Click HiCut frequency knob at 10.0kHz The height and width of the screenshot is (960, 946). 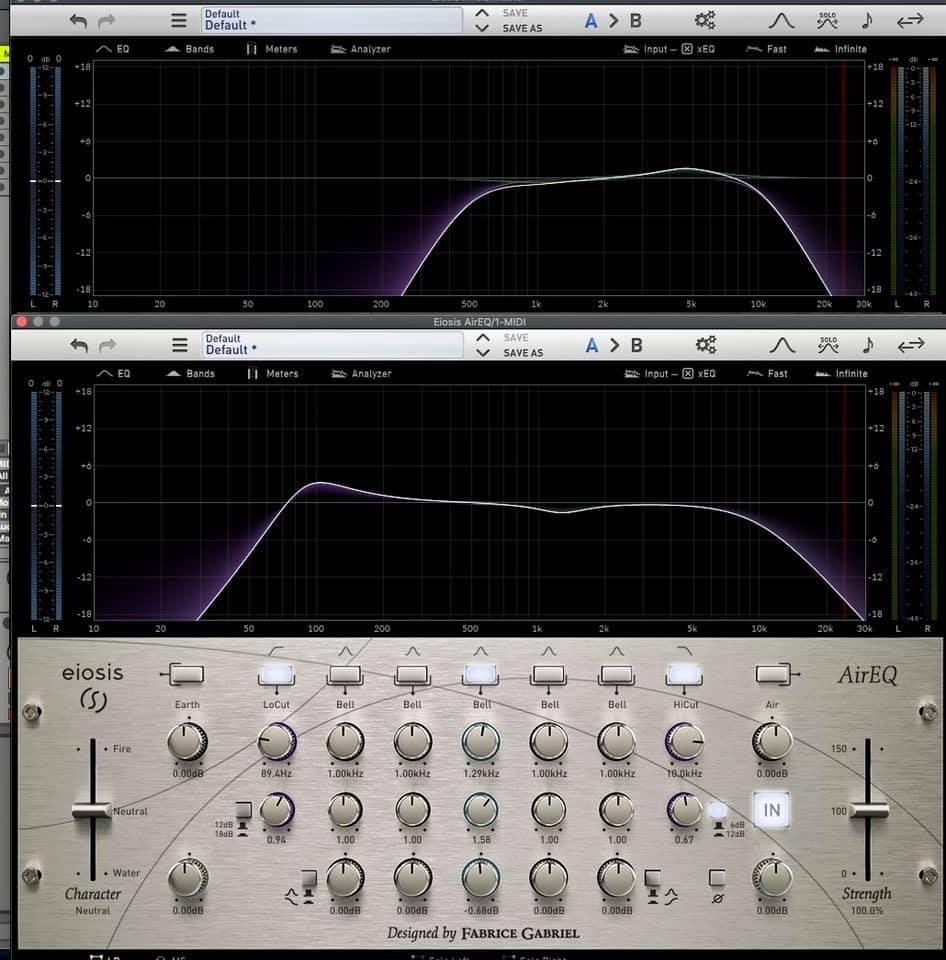tap(684, 741)
